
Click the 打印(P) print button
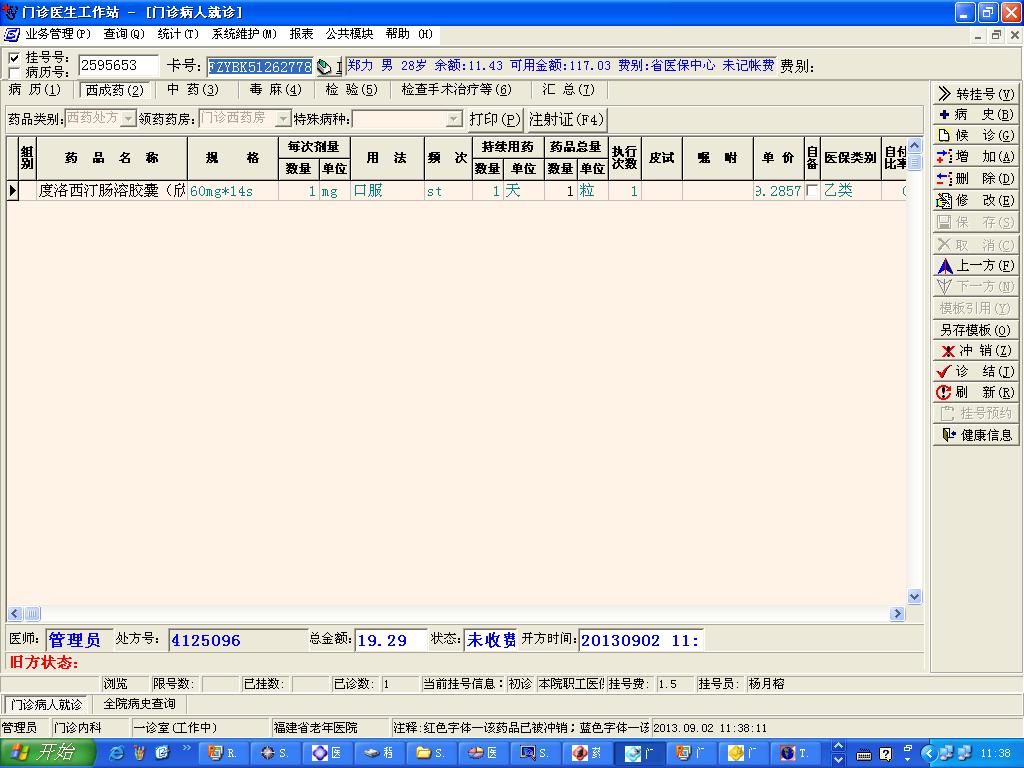(x=495, y=119)
